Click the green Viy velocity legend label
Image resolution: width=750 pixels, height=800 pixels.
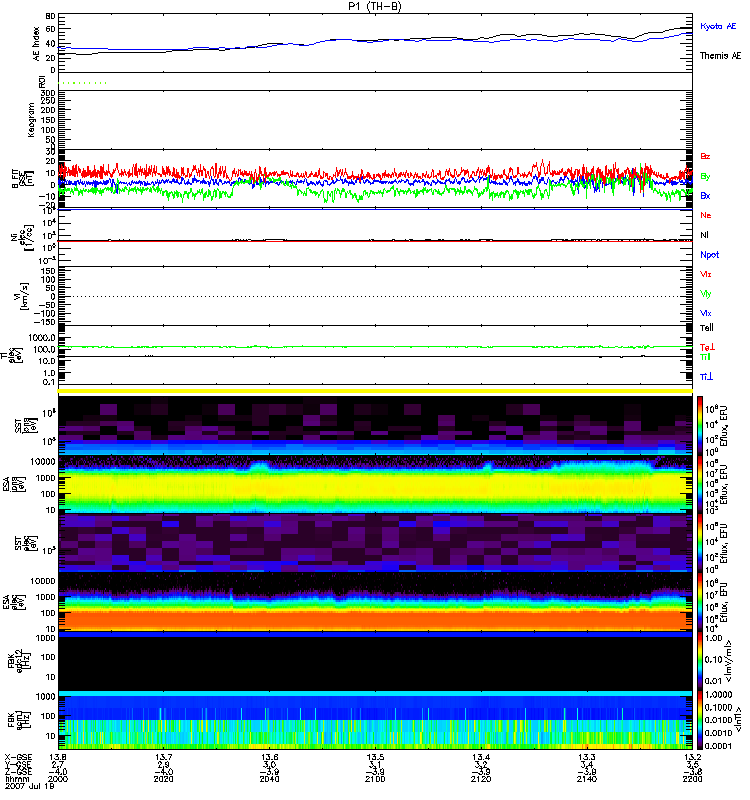click(705, 294)
